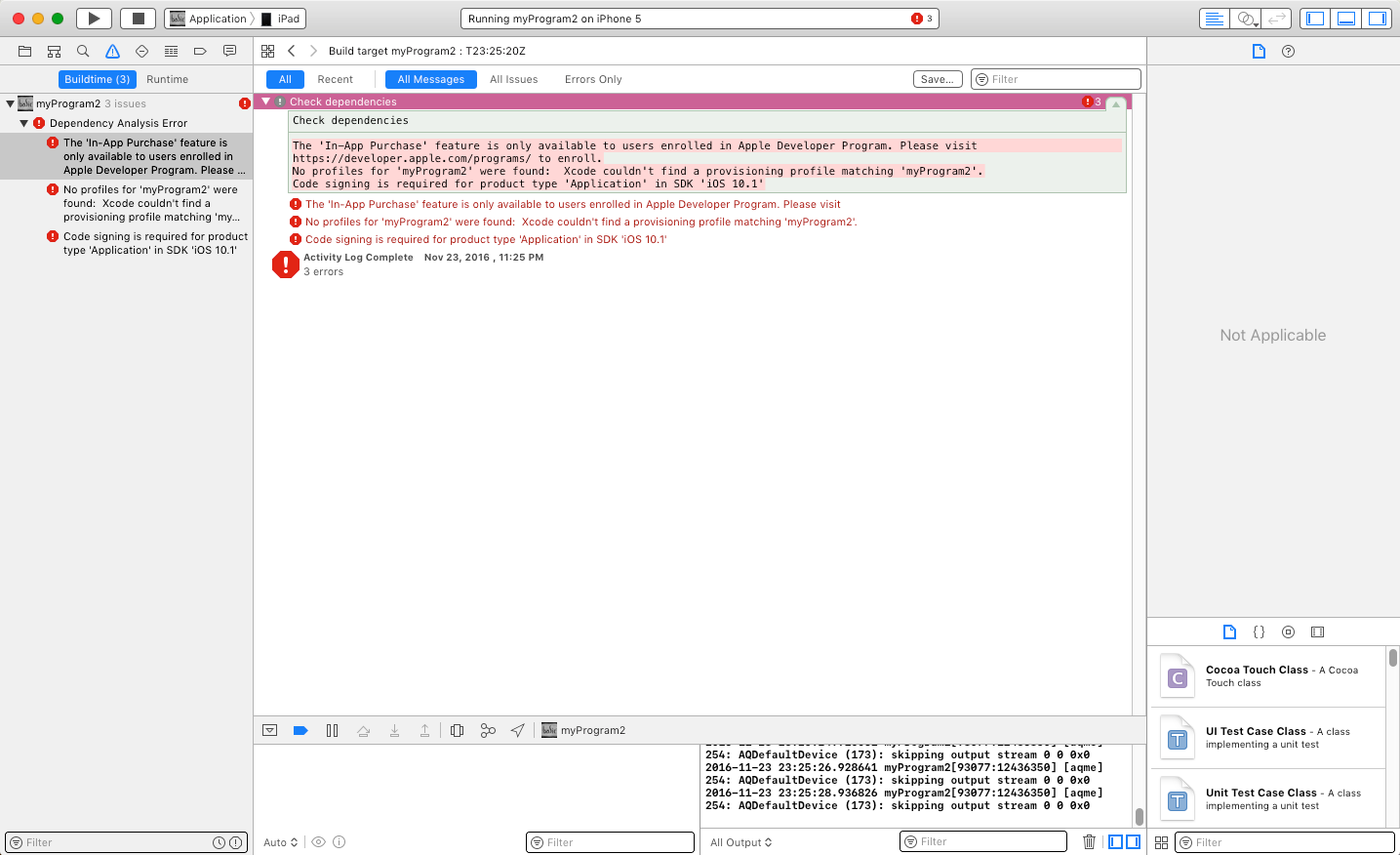This screenshot has width=1400, height=855.
Task: Collapse the myProgram2 issues tree
Action: tap(10, 103)
